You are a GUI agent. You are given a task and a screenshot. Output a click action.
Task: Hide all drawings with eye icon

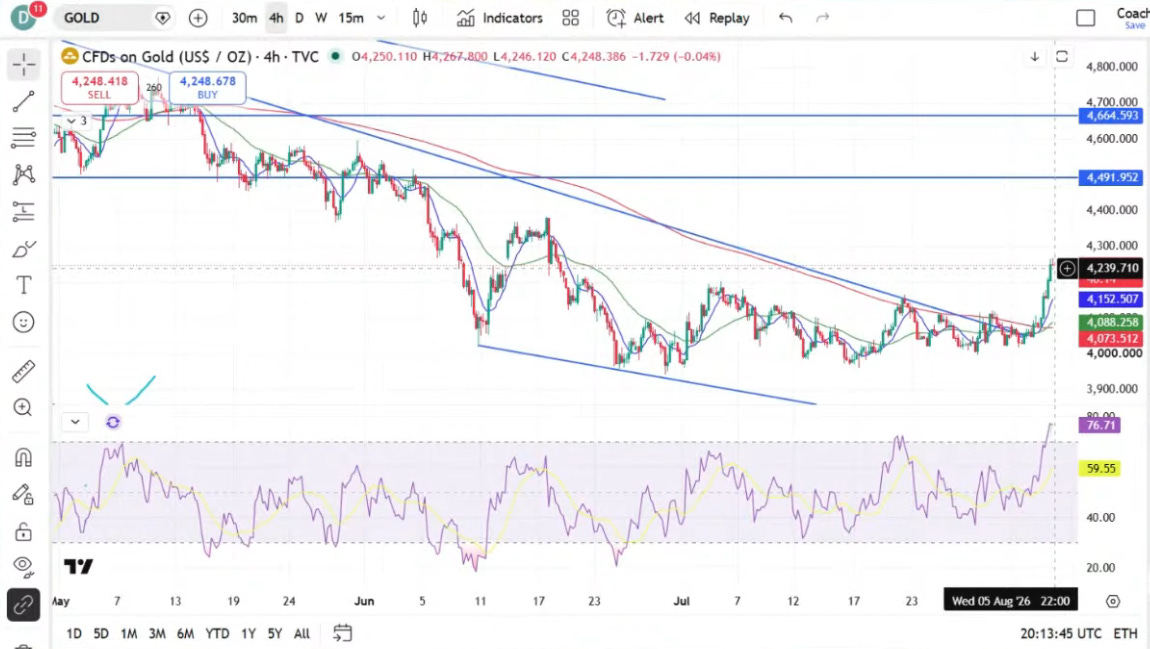click(x=23, y=566)
